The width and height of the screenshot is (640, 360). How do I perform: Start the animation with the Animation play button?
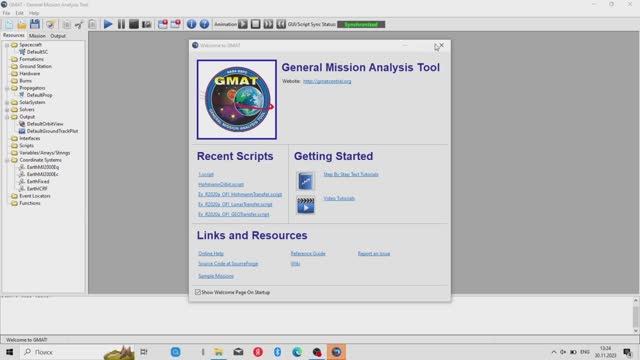[x=243, y=24]
